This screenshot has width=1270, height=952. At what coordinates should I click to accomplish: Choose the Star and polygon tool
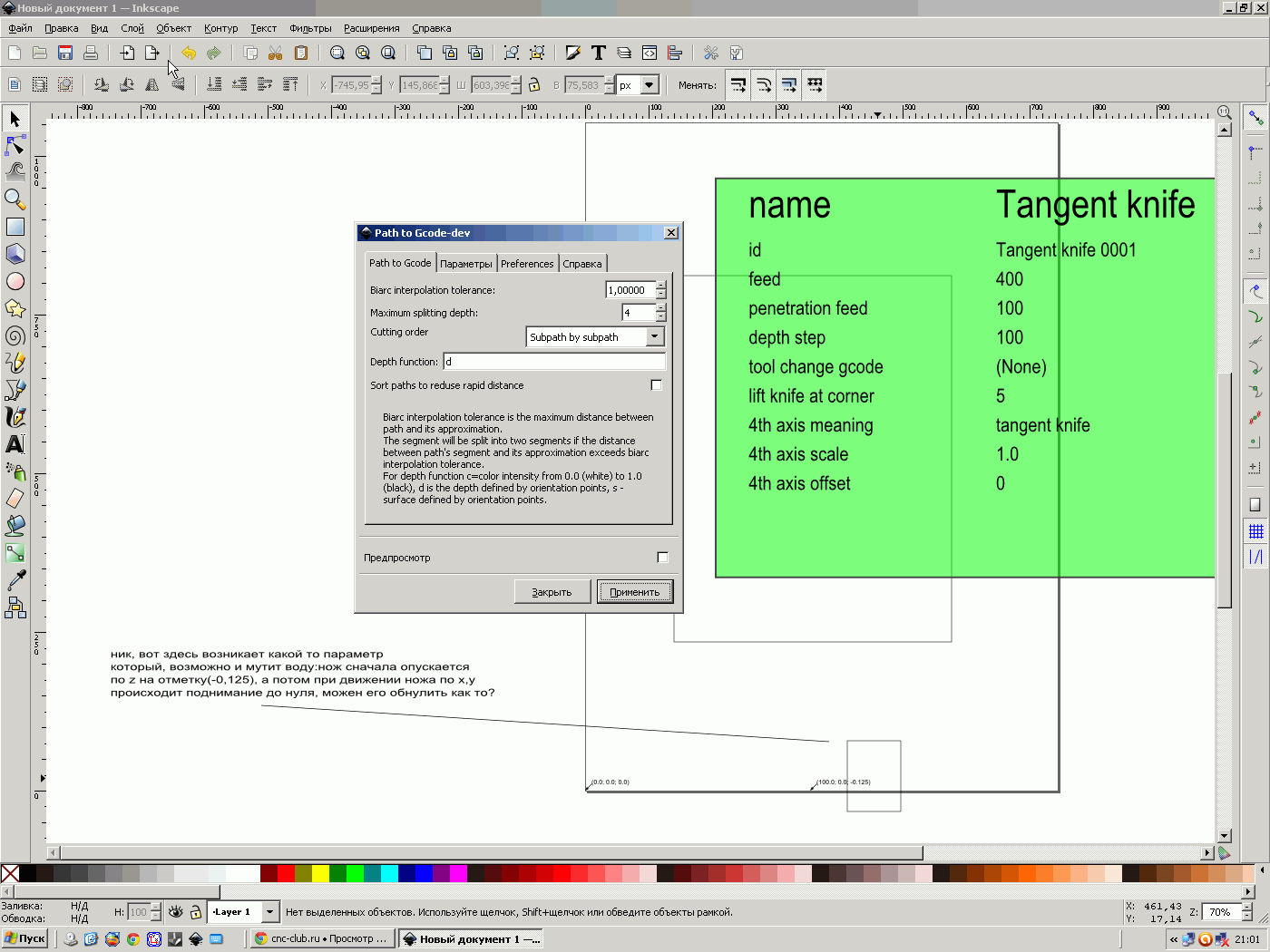[15, 308]
